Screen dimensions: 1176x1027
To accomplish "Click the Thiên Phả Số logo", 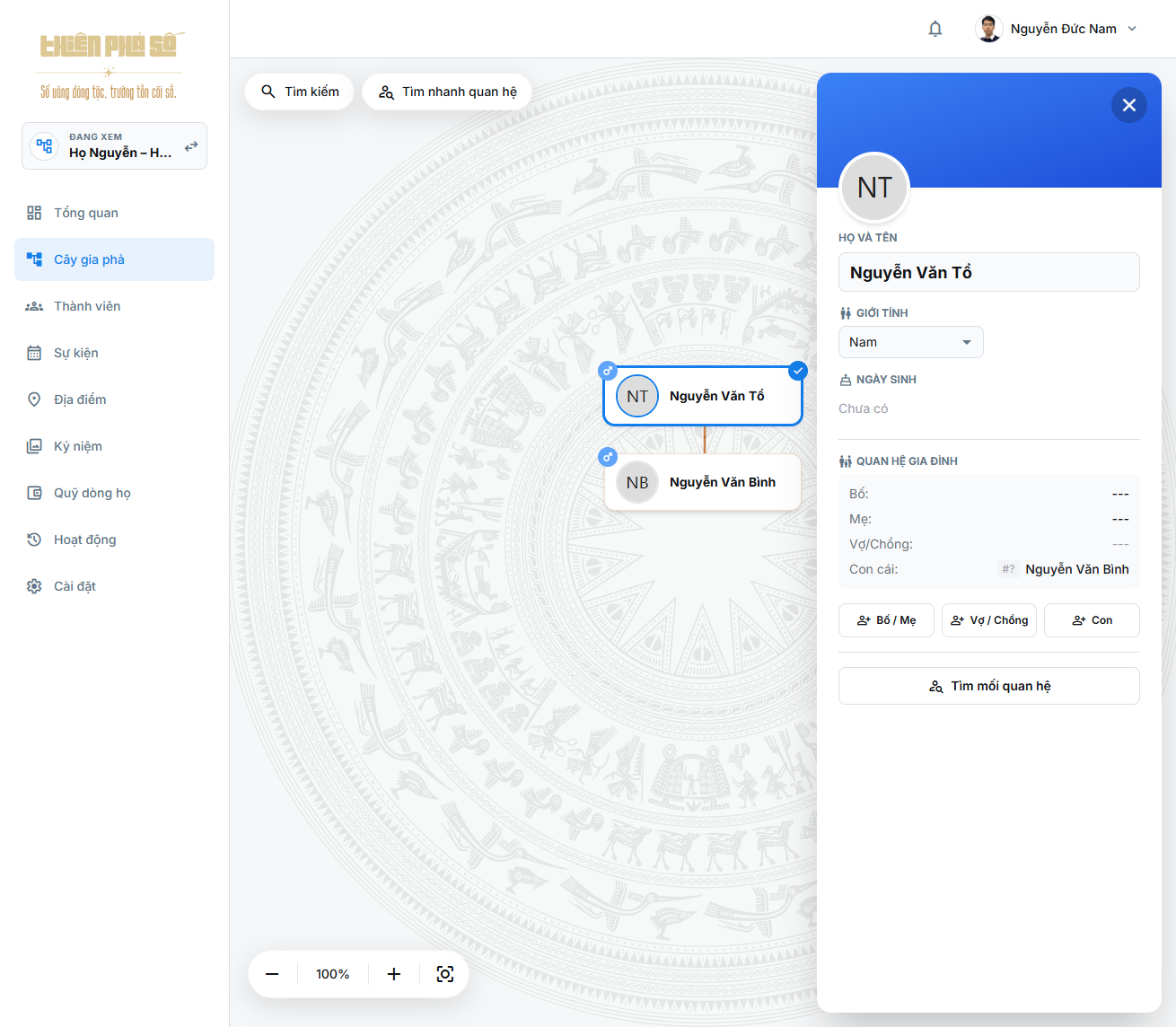I will click(109, 66).
